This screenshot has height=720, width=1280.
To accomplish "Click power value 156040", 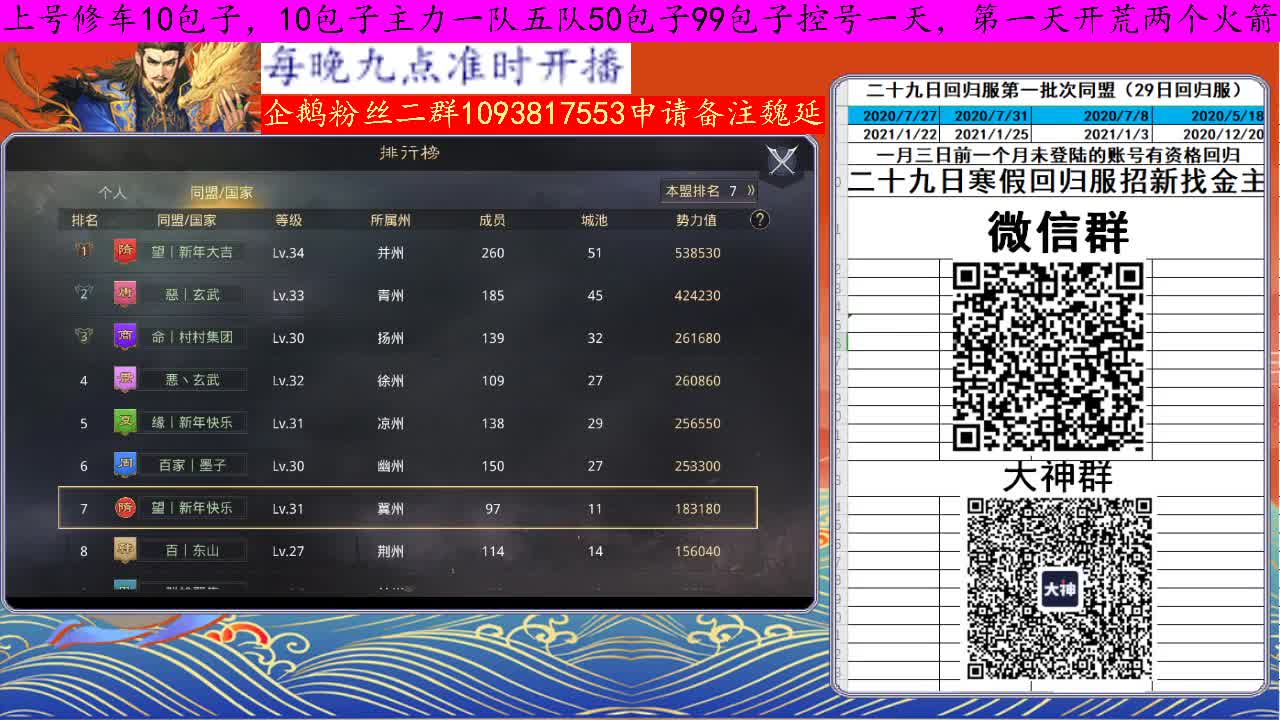I will click(697, 551).
